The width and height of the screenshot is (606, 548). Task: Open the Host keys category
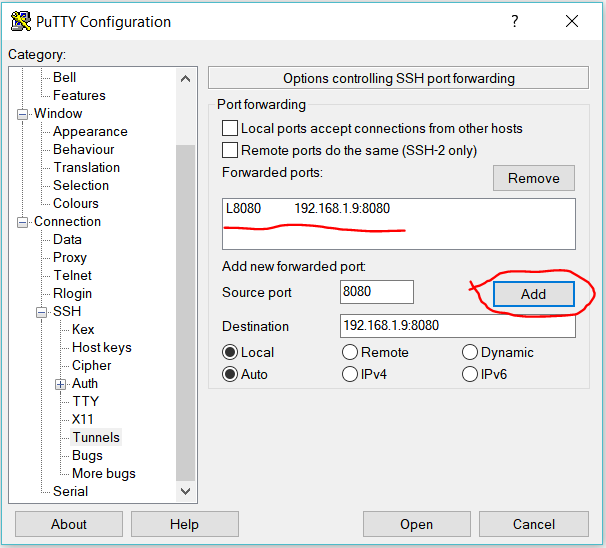click(x=102, y=347)
